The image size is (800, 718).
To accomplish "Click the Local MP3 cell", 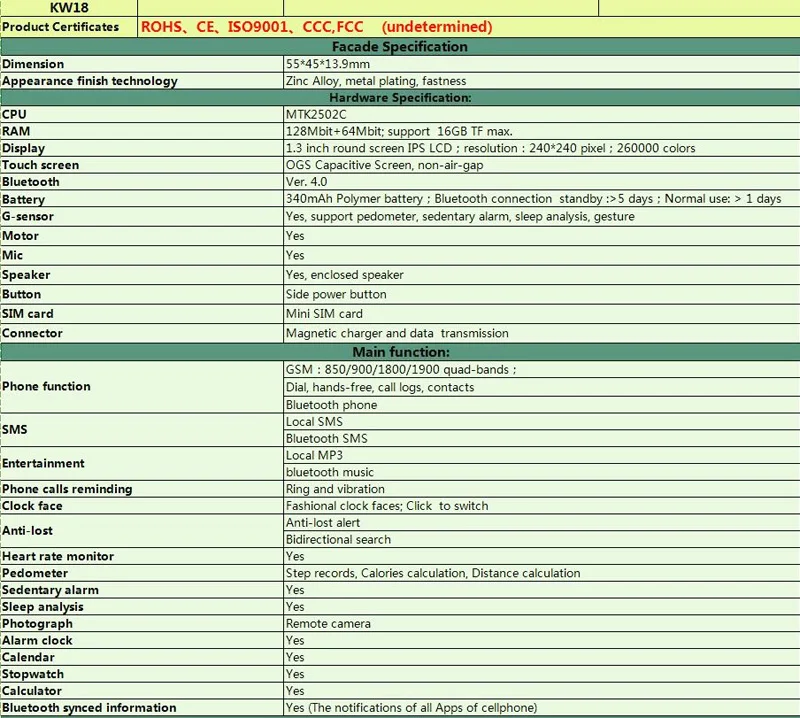I will pos(542,455).
